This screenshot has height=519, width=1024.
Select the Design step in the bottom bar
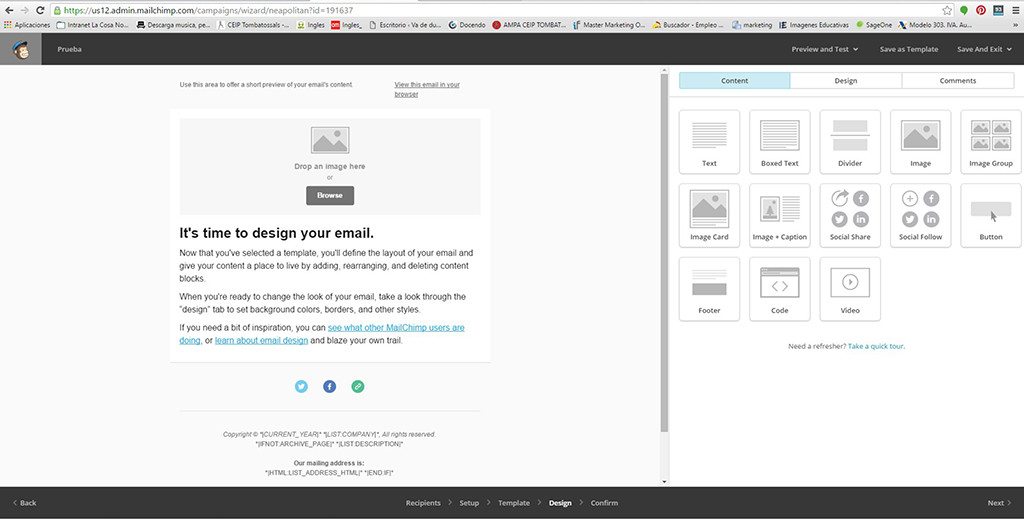tap(560, 503)
